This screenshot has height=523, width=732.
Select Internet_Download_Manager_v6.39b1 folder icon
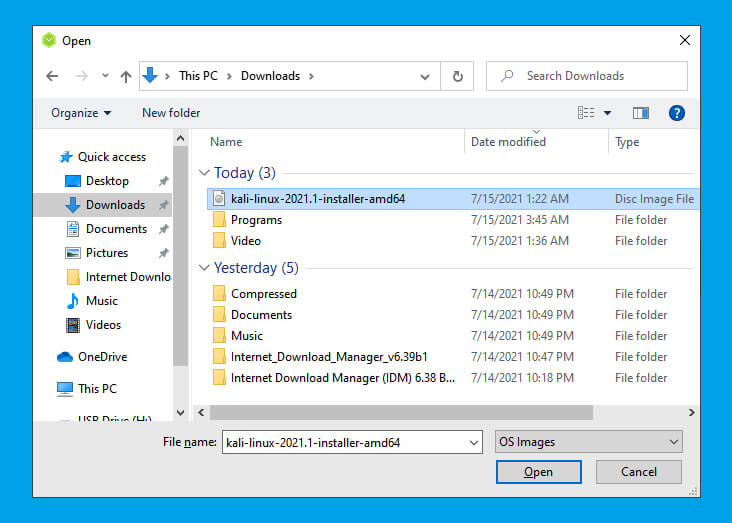pos(219,357)
